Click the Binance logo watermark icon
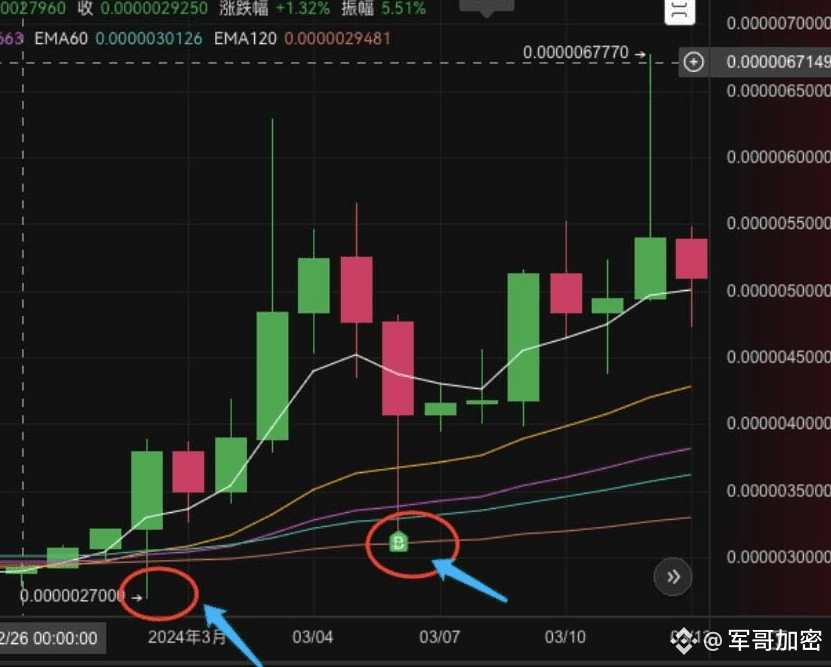Image resolution: width=831 pixels, height=667 pixels. 683,642
